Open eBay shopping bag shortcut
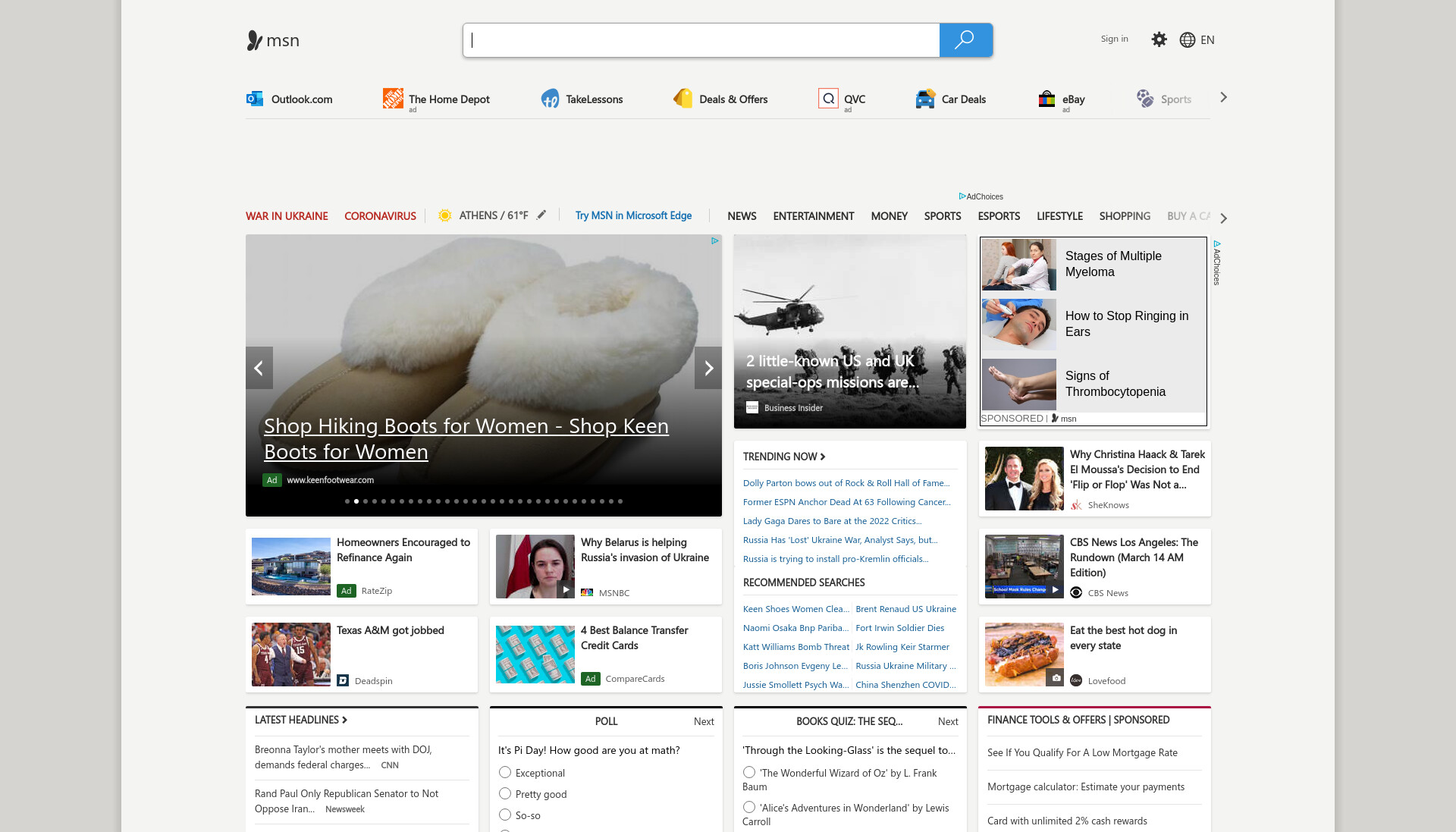Image resolution: width=1456 pixels, height=832 pixels. click(x=1046, y=99)
